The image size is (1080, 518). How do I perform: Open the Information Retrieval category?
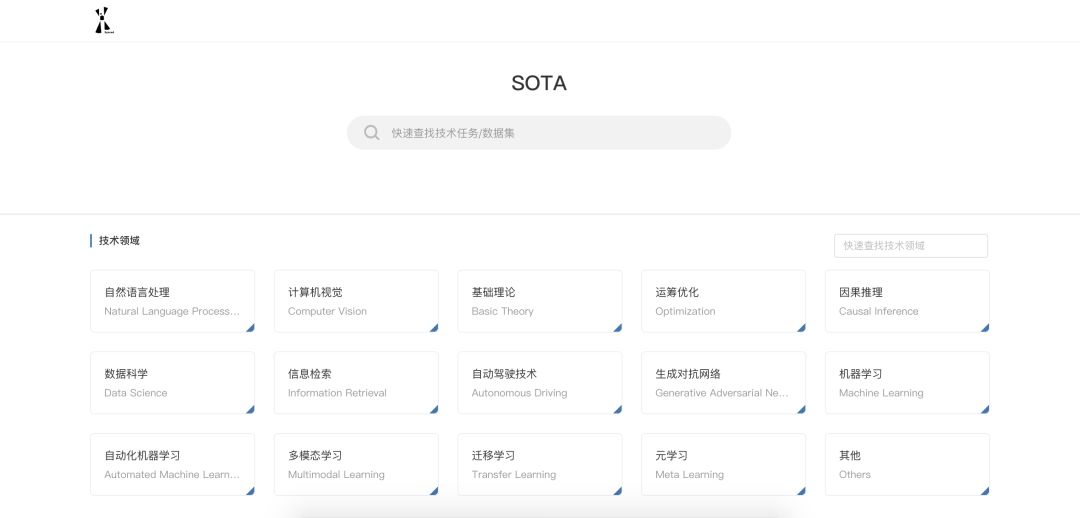coord(356,382)
